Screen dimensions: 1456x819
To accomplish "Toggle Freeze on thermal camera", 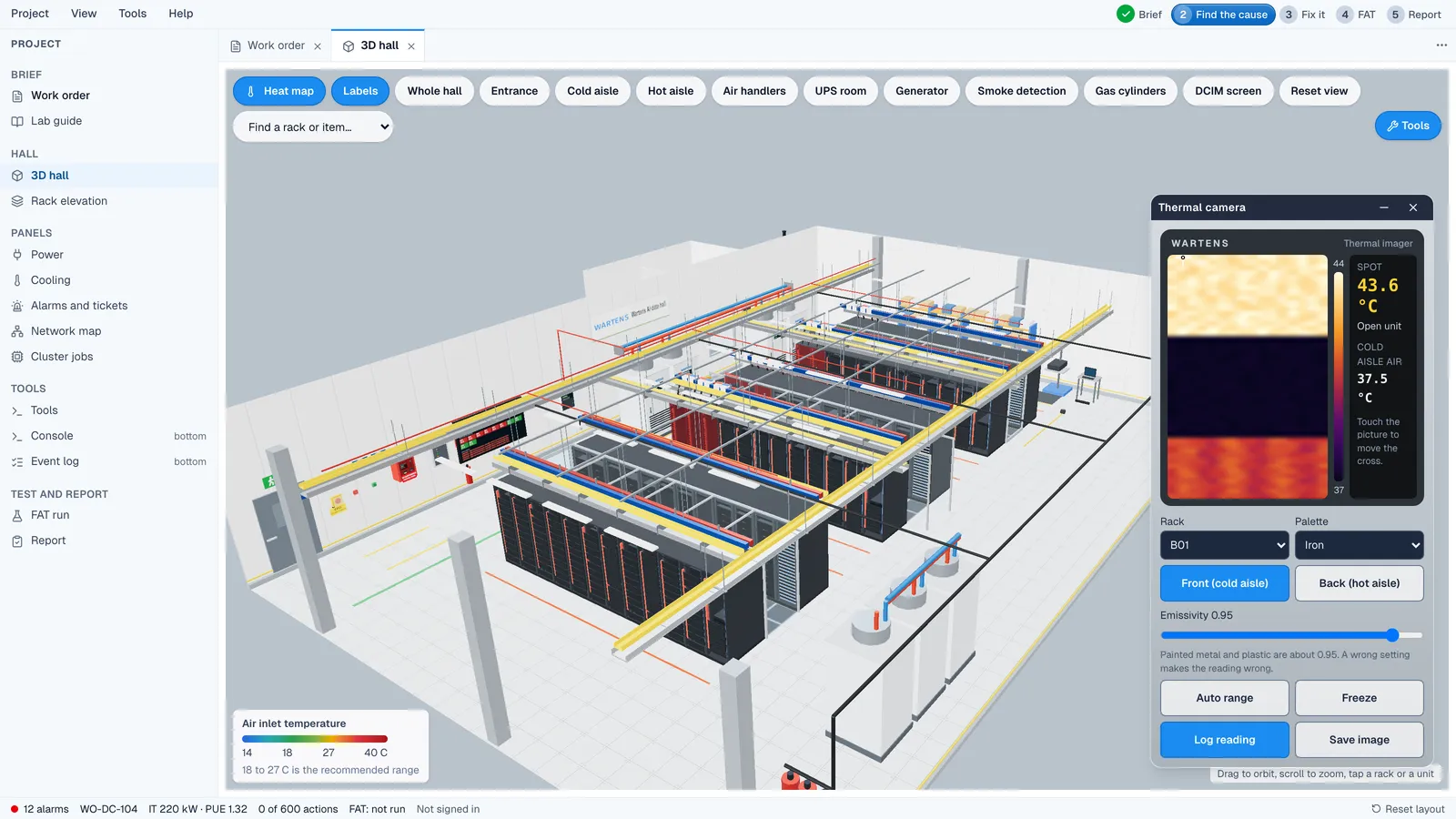I will coord(1359,698).
